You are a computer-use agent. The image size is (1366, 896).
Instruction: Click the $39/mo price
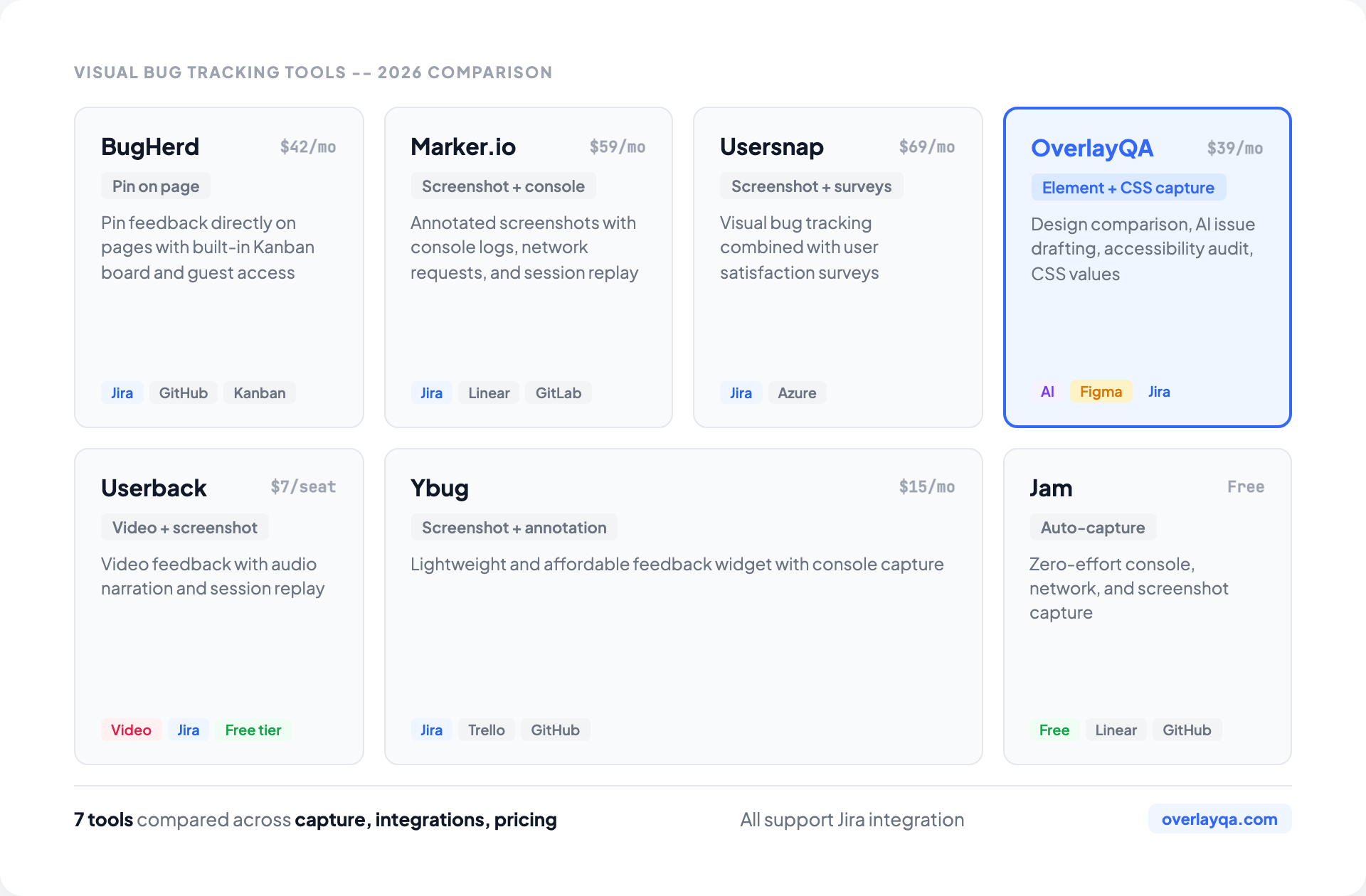pos(1235,148)
